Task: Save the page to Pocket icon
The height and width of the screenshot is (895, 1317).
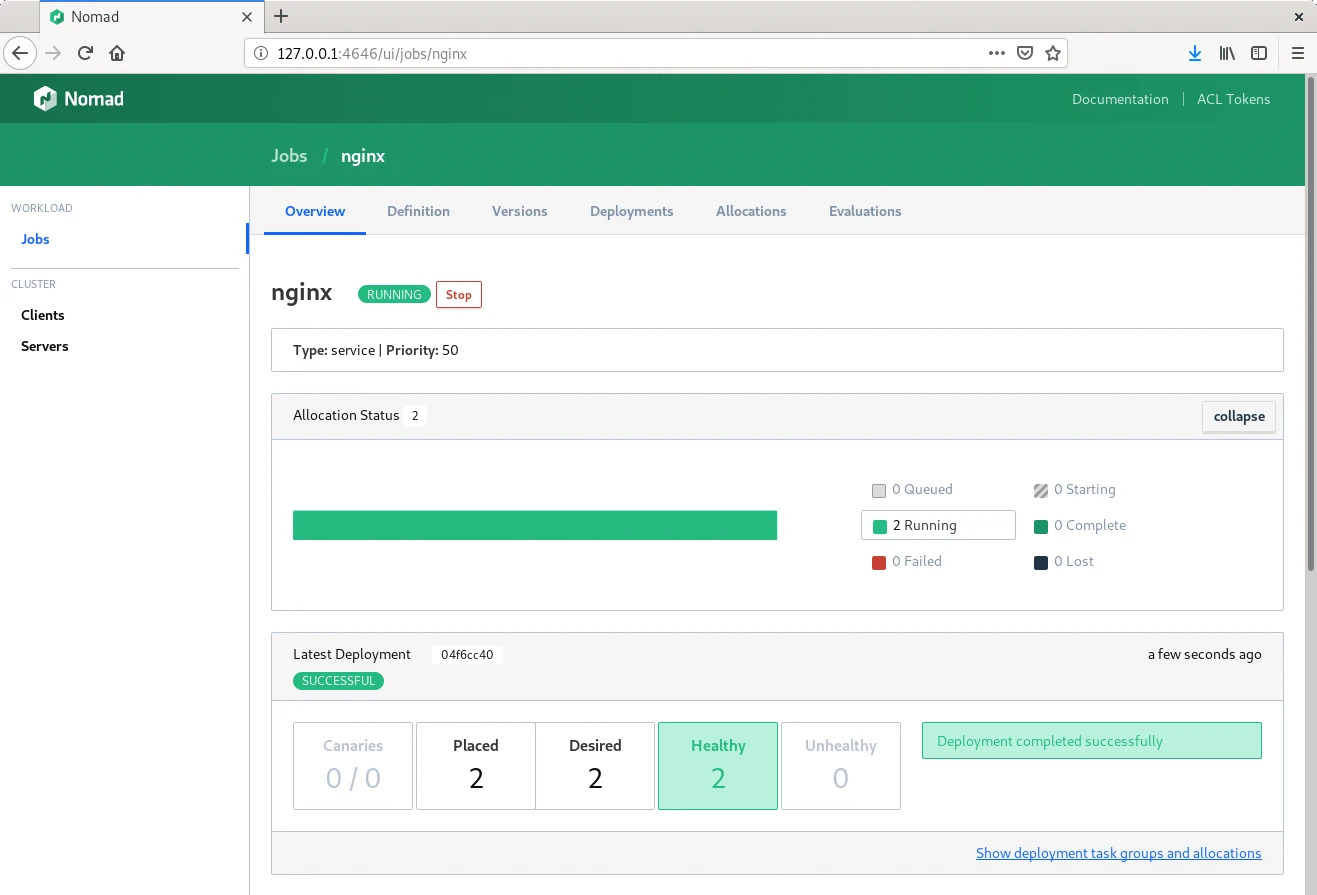Action: [1025, 53]
